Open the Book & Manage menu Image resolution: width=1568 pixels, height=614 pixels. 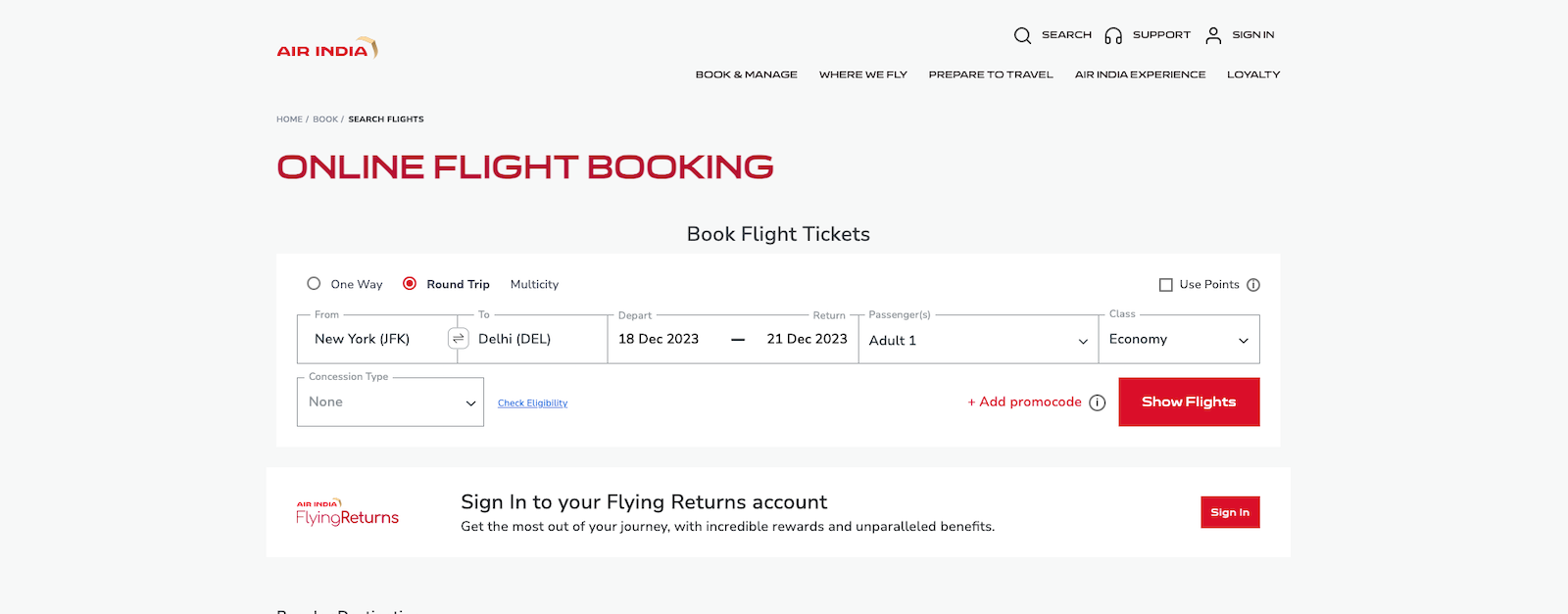746,74
